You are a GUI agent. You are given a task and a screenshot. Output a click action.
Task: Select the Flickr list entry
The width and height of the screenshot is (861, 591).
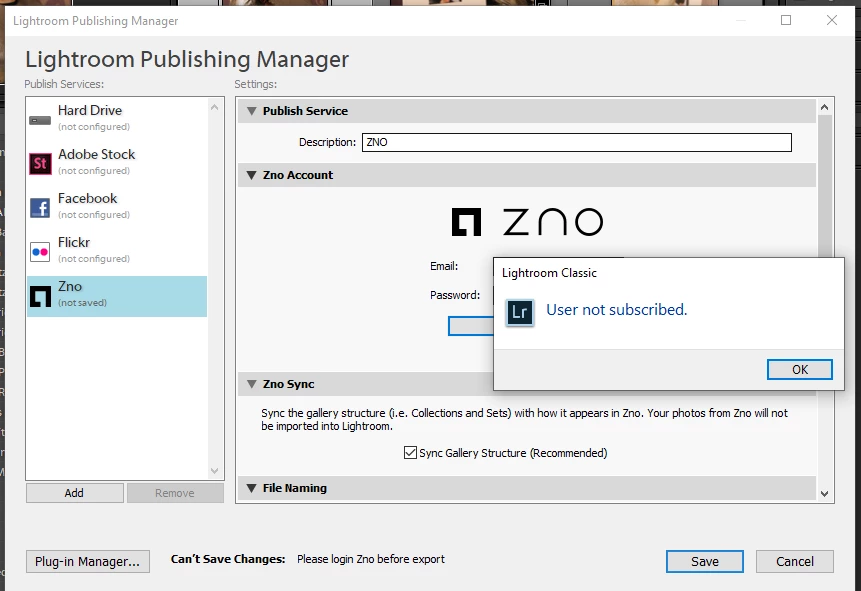point(117,250)
